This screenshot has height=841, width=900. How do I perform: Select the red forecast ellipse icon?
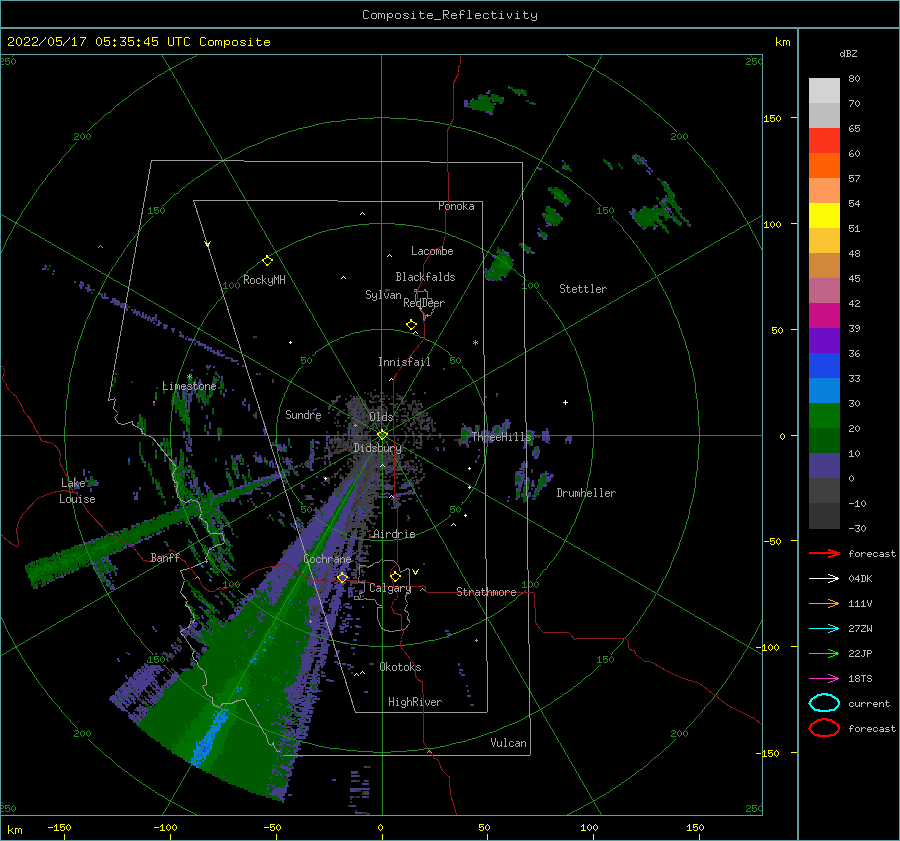(824, 728)
